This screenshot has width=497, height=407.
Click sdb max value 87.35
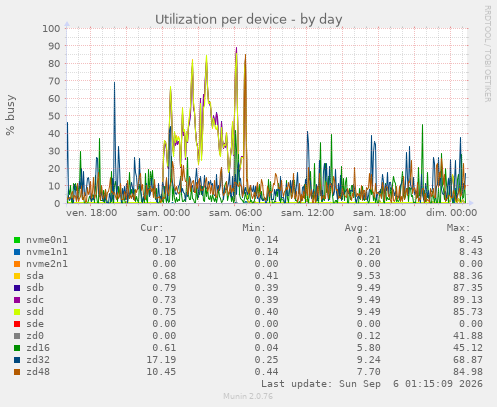[468, 288]
